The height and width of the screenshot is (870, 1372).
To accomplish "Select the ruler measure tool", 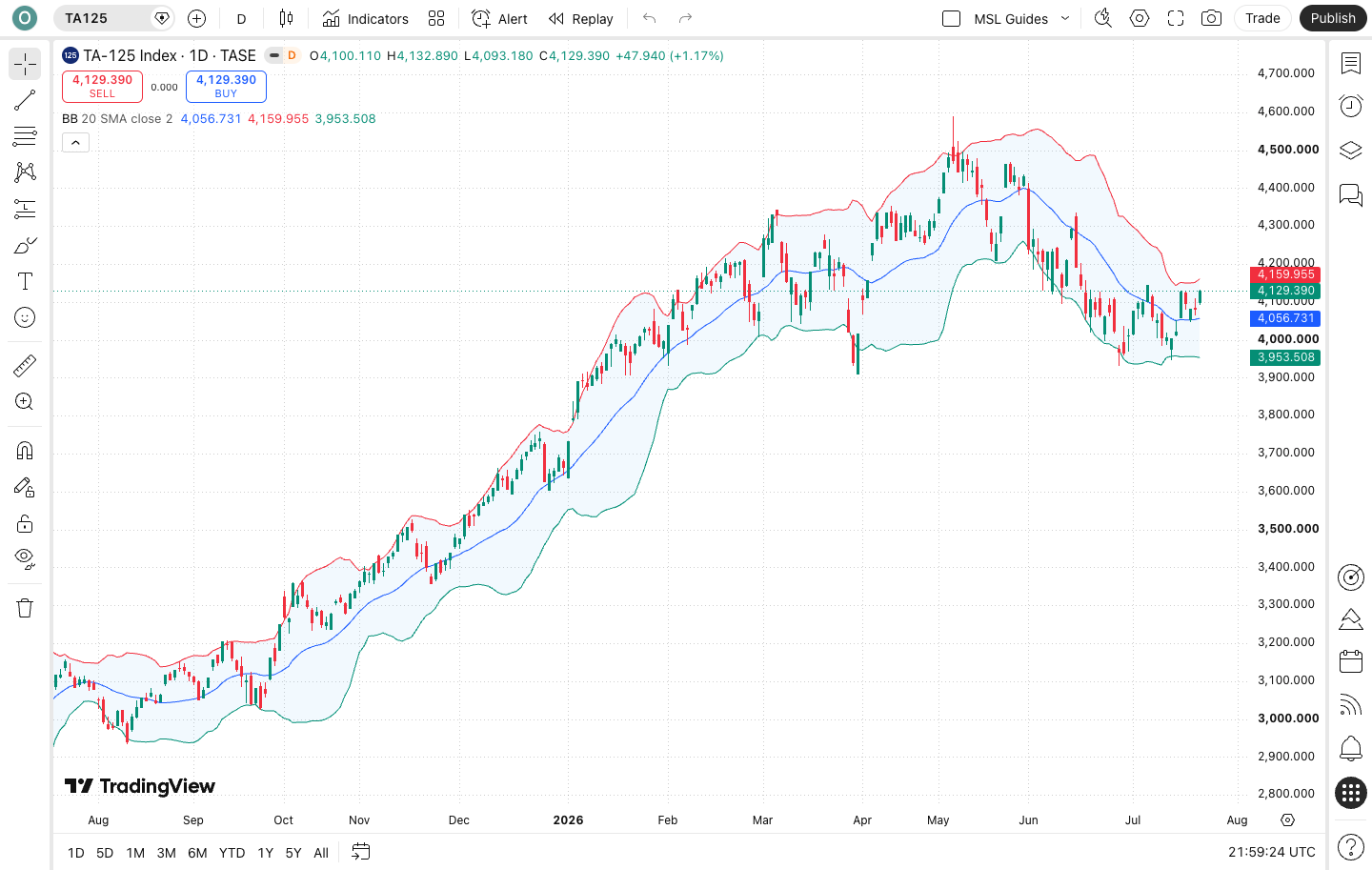I will point(25,365).
